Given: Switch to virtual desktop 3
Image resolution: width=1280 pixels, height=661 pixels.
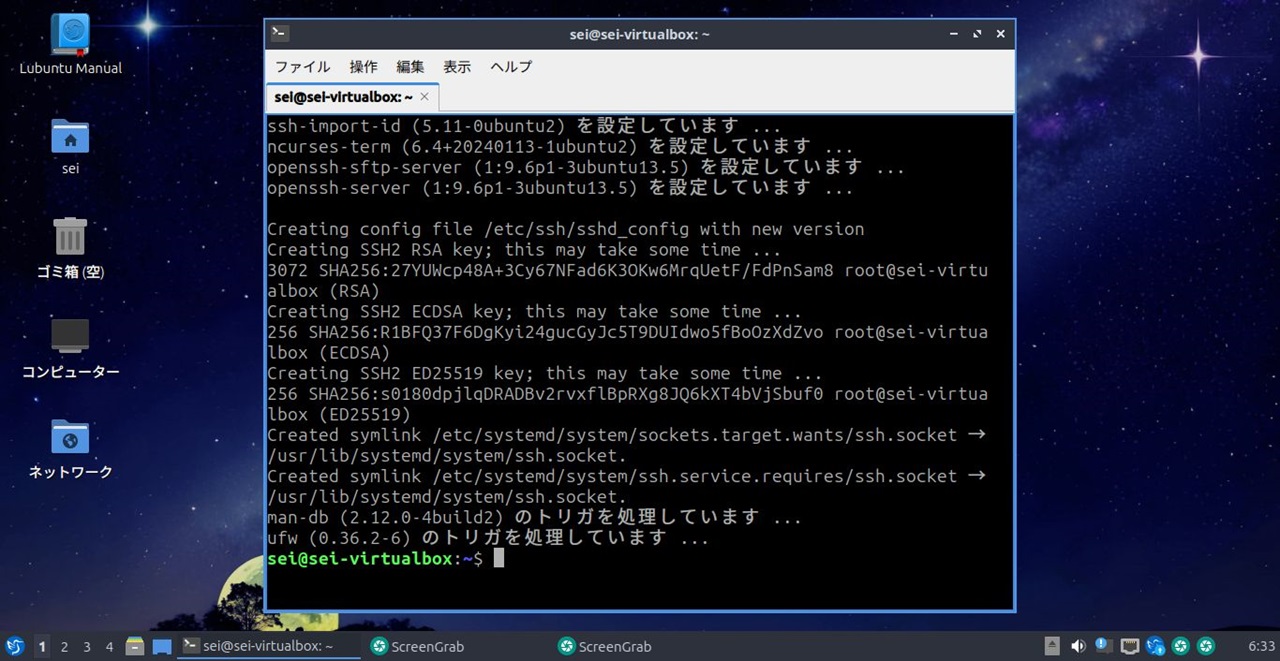Looking at the screenshot, I should (x=87, y=647).
